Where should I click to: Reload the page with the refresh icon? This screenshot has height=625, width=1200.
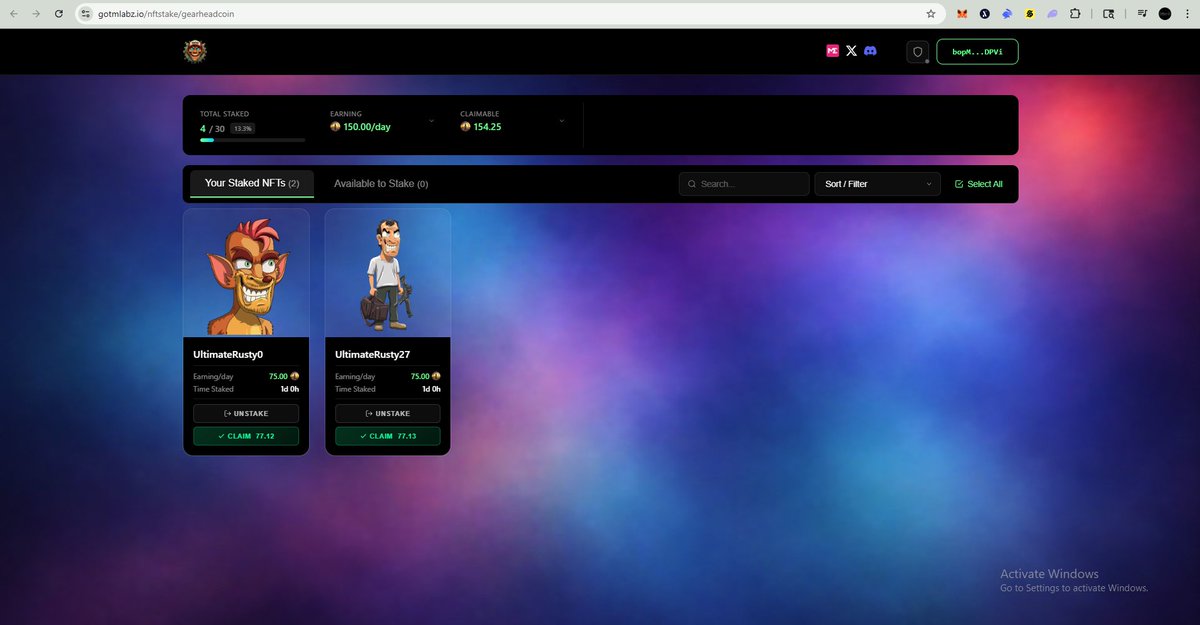pos(59,14)
